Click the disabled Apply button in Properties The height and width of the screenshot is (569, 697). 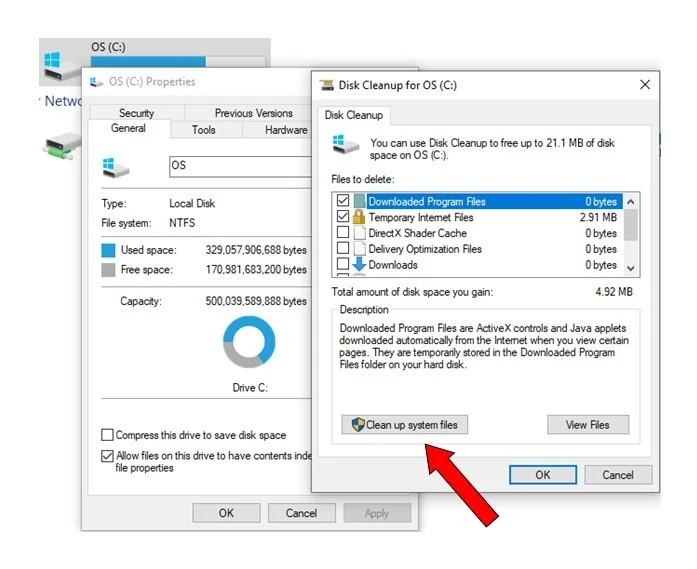(377, 513)
